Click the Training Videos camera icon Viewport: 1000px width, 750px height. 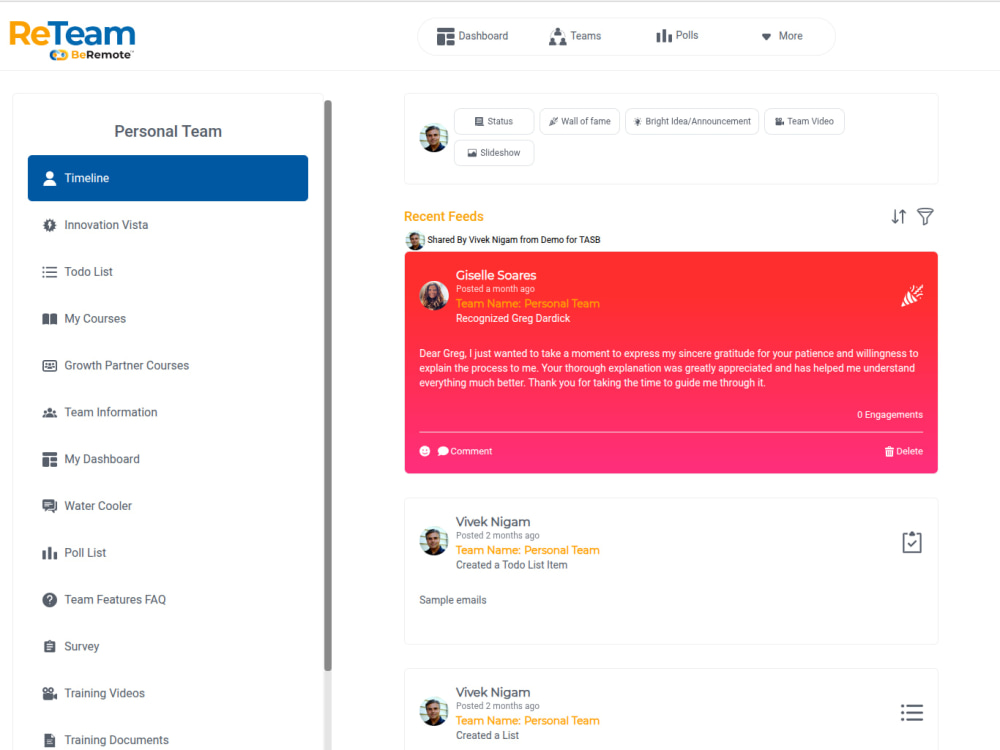49,693
